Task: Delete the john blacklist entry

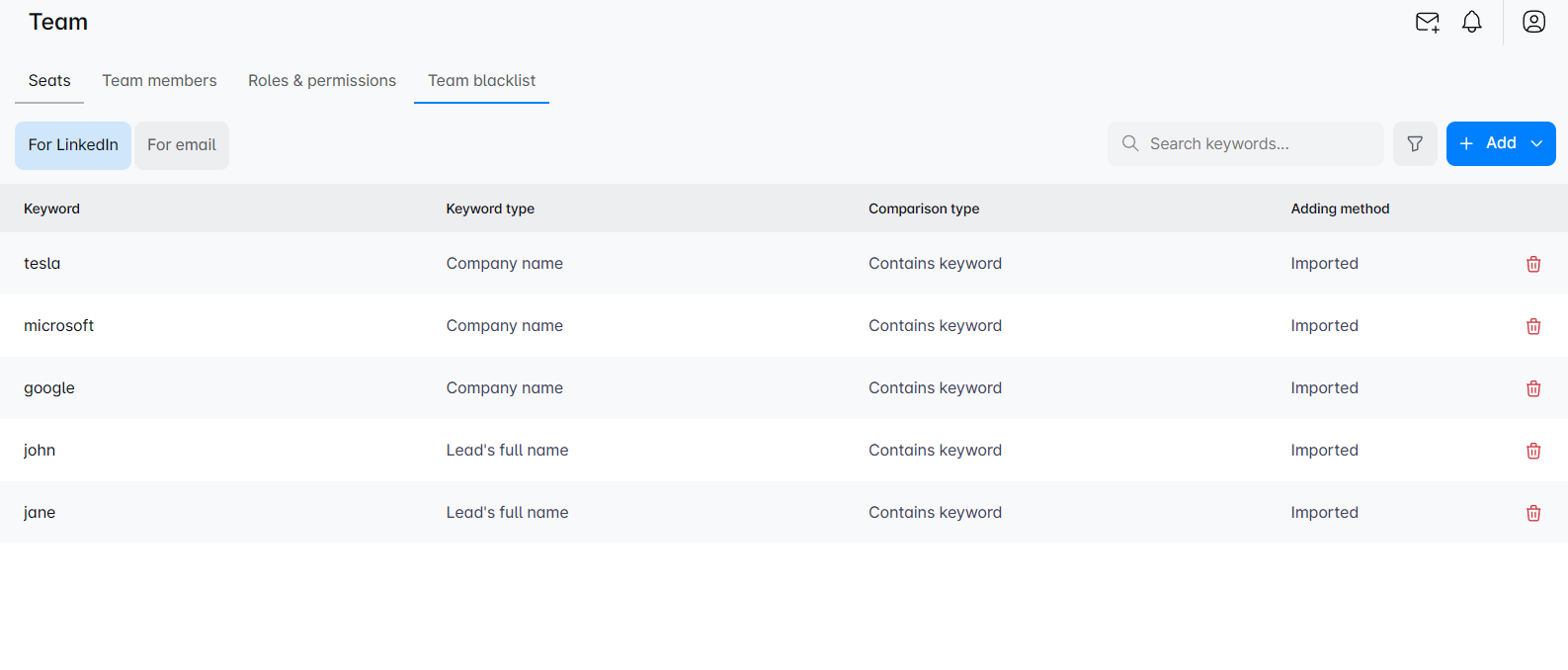Action: click(1532, 451)
